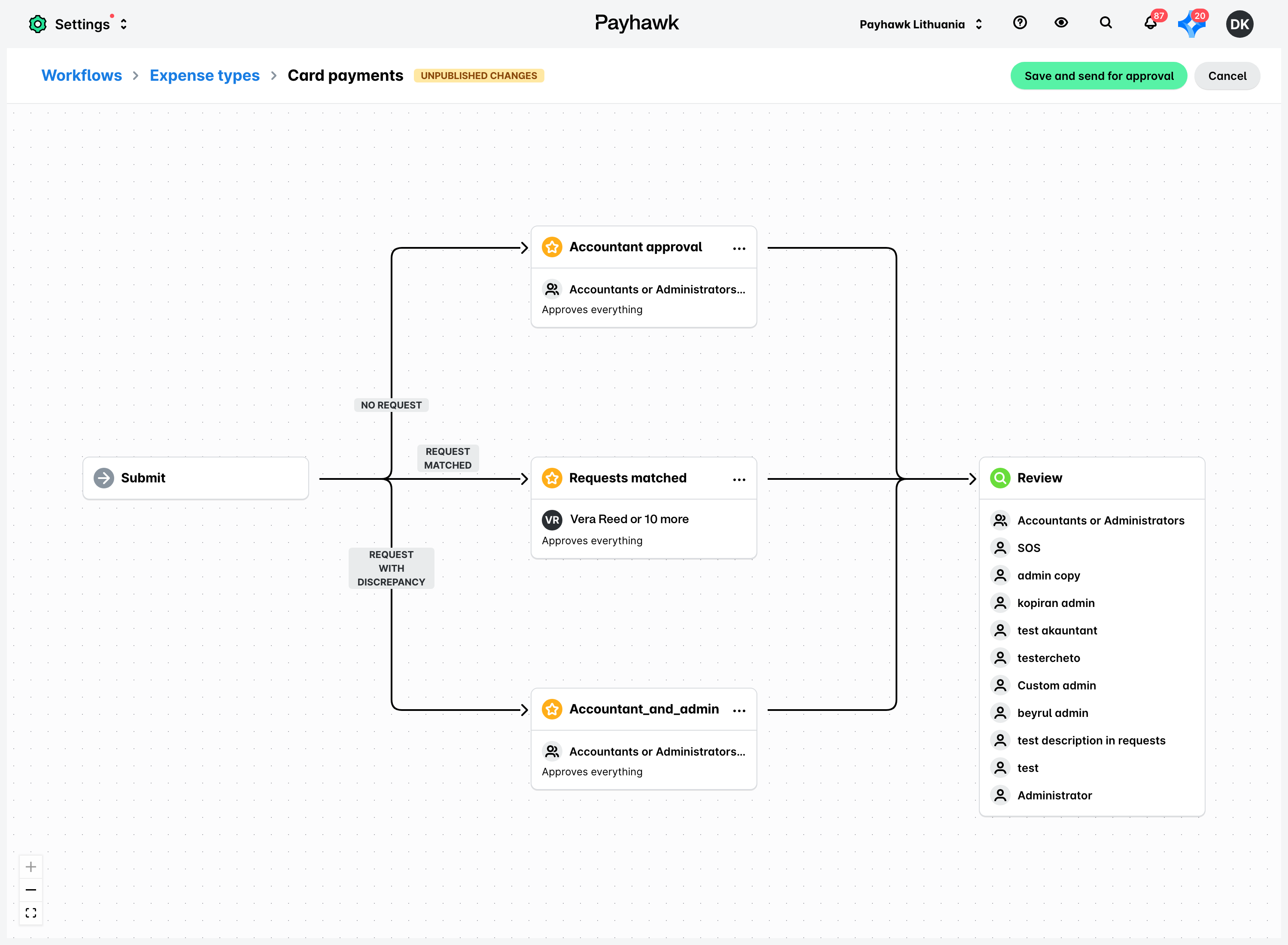The image size is (1288, 945).
Task: Go to Expense types breadcrumb
Action: pyautogui.click(x=205, y=76)
